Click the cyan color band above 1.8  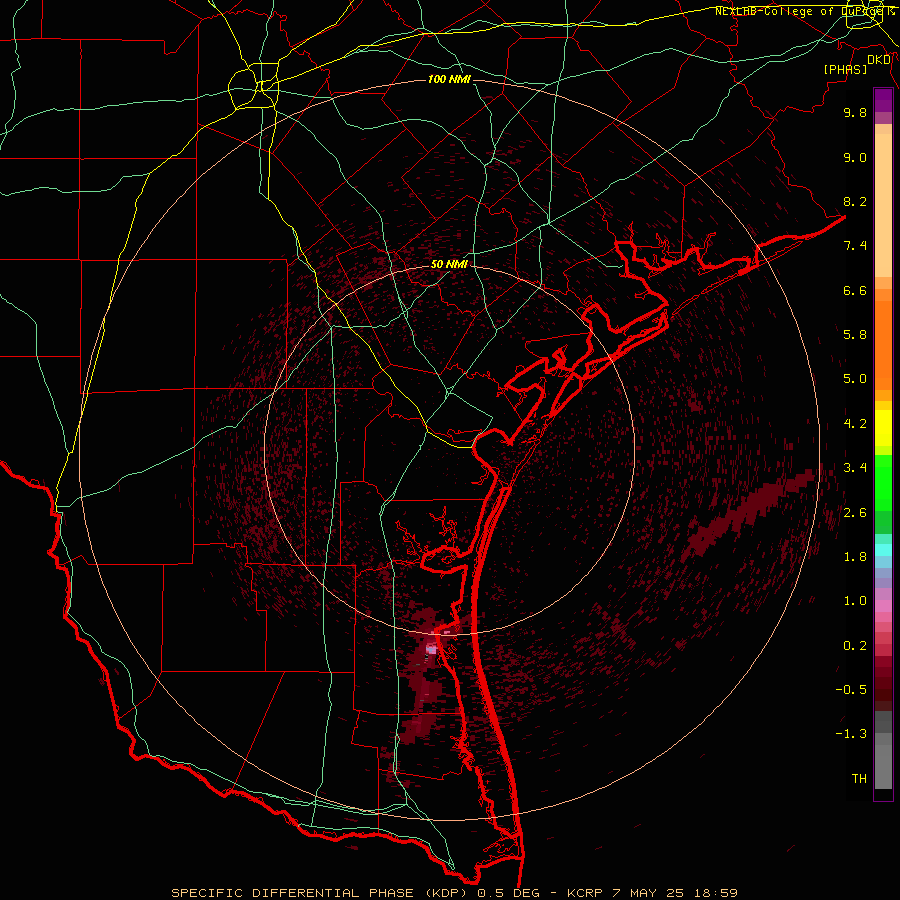[883, 550]
